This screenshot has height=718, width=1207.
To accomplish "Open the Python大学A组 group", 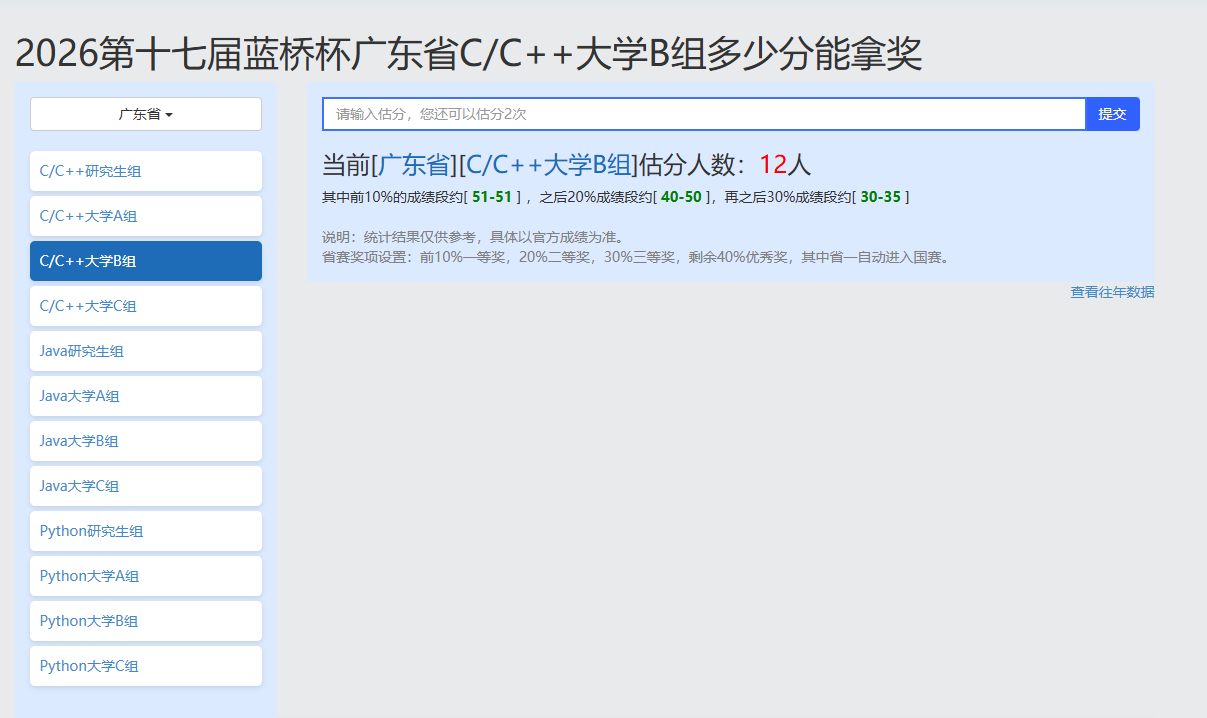I will pos(146,576).
